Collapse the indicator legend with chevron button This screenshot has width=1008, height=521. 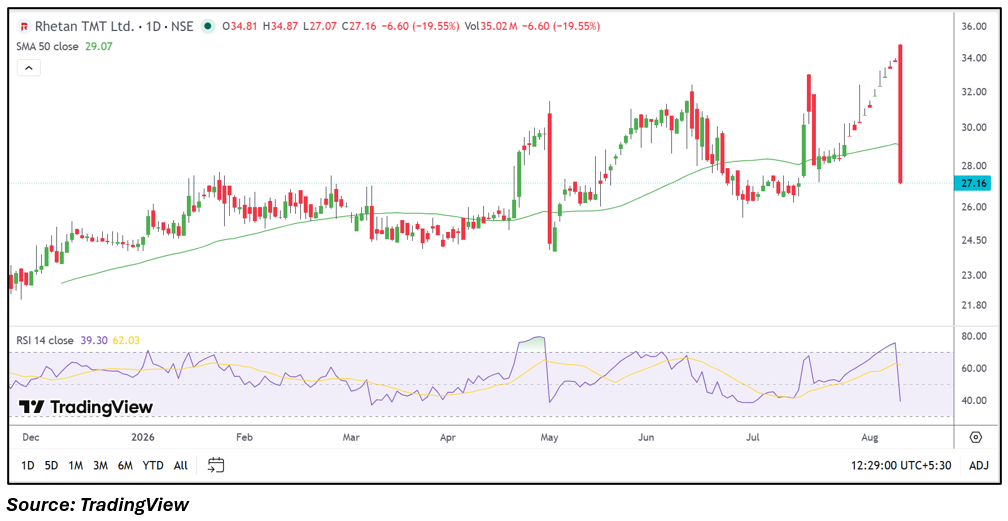29,67
